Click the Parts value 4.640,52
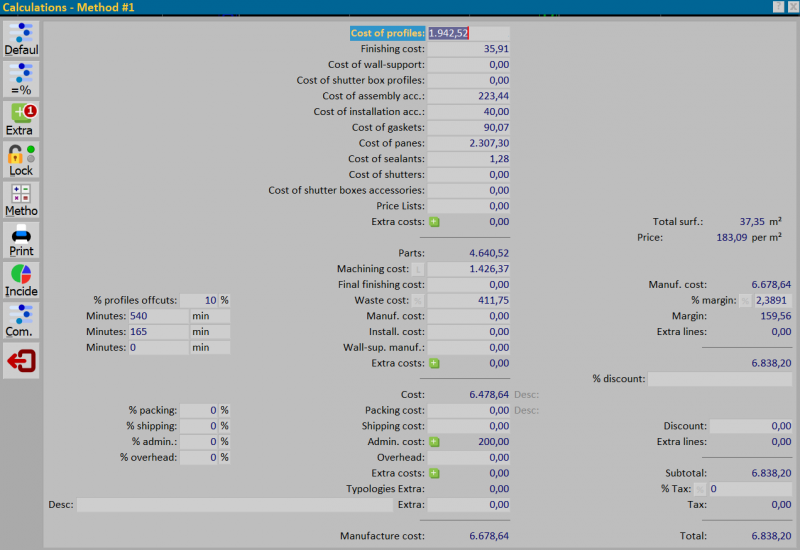The image size is (800, 550). click(x=489, y=254)
